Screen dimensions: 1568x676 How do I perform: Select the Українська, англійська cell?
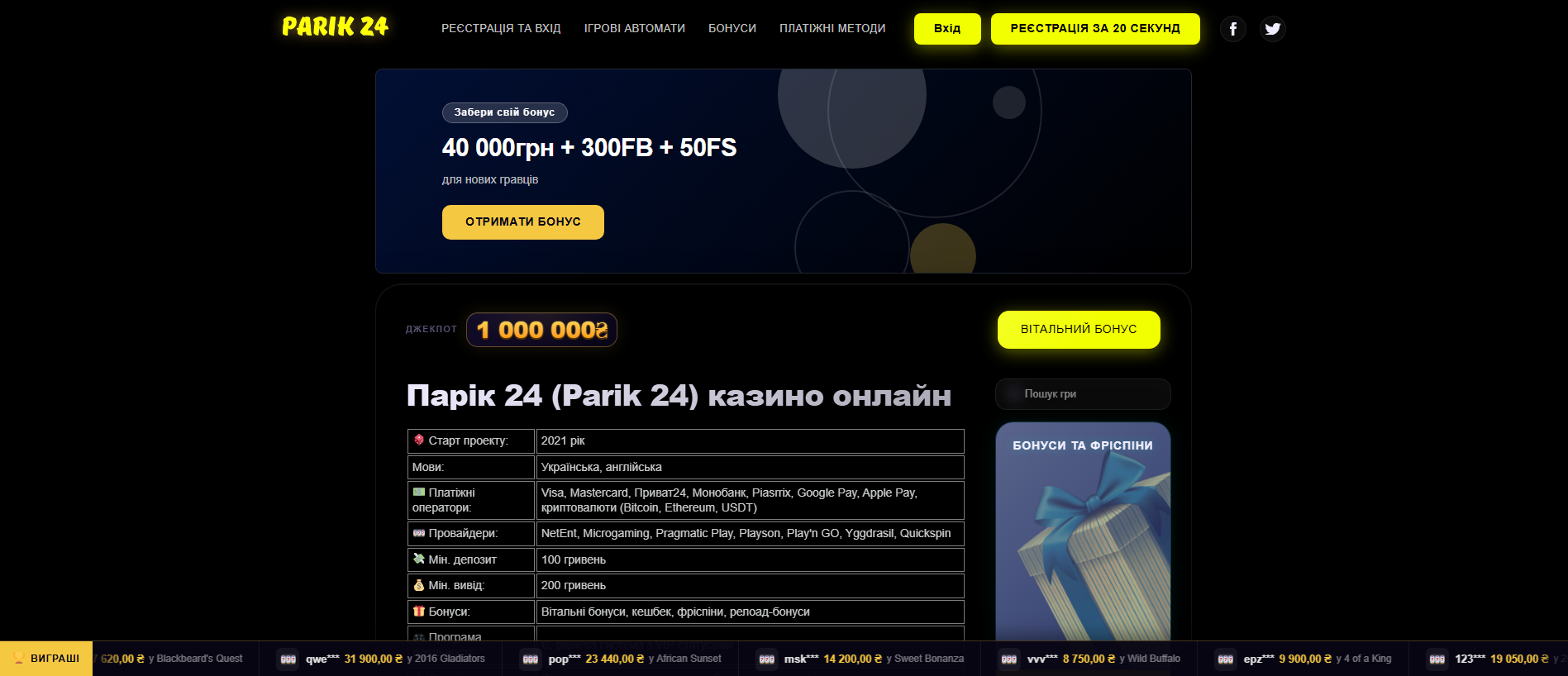pyautogui.click(x=750, y=467)
